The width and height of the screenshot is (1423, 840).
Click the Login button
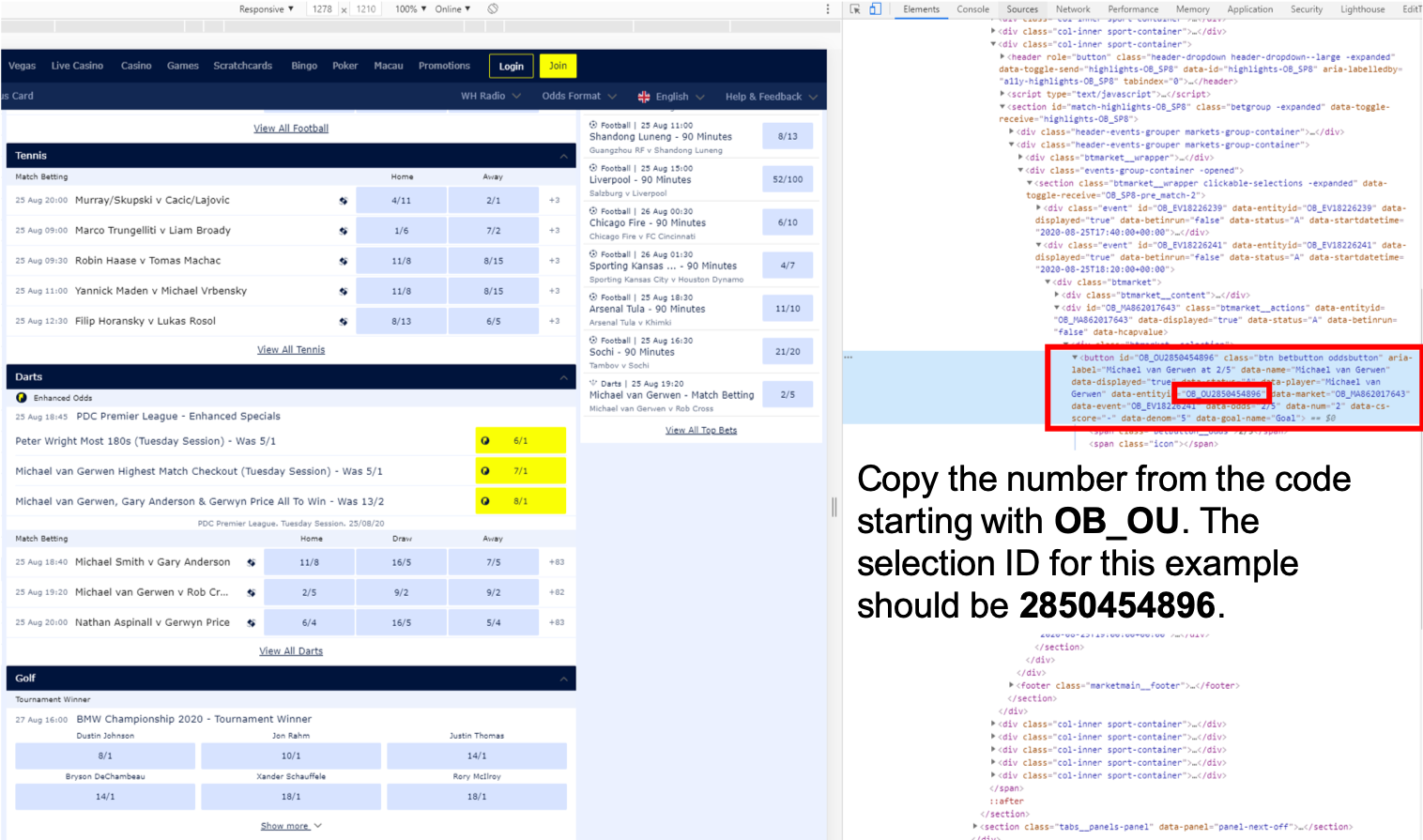(512, 66)
